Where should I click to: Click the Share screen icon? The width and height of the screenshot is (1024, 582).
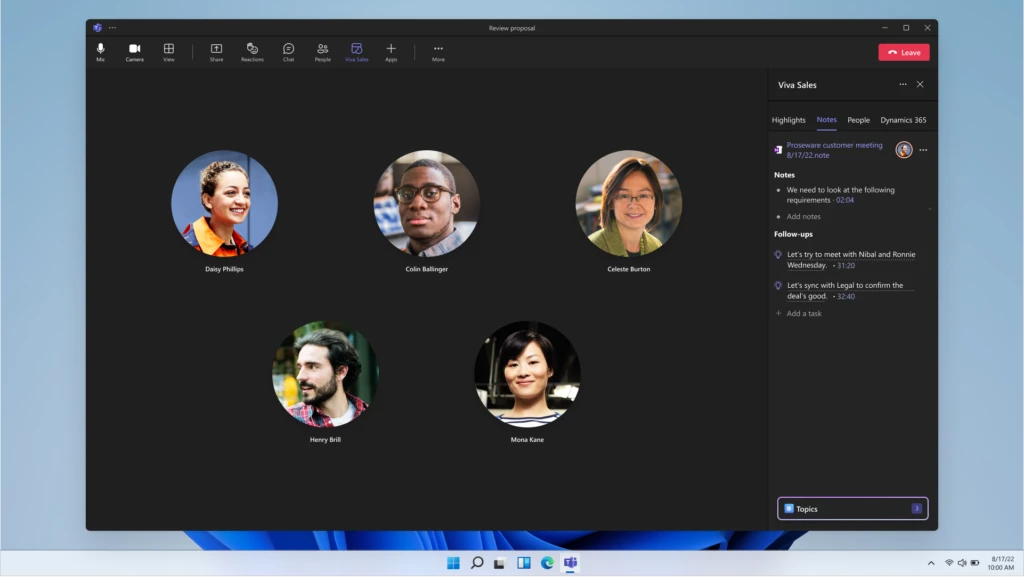[216, 51]
